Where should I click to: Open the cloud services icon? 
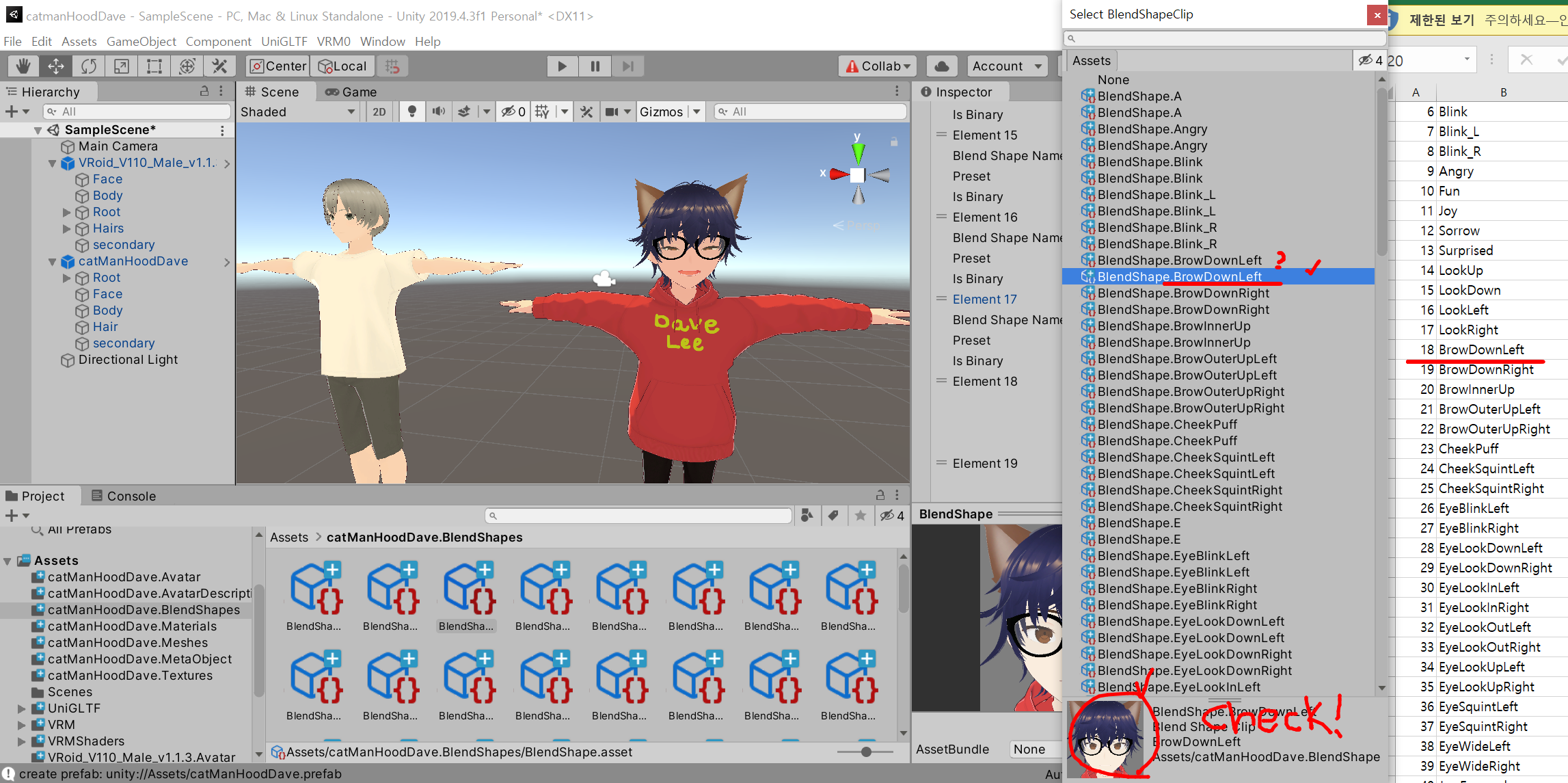click(941, 66)
